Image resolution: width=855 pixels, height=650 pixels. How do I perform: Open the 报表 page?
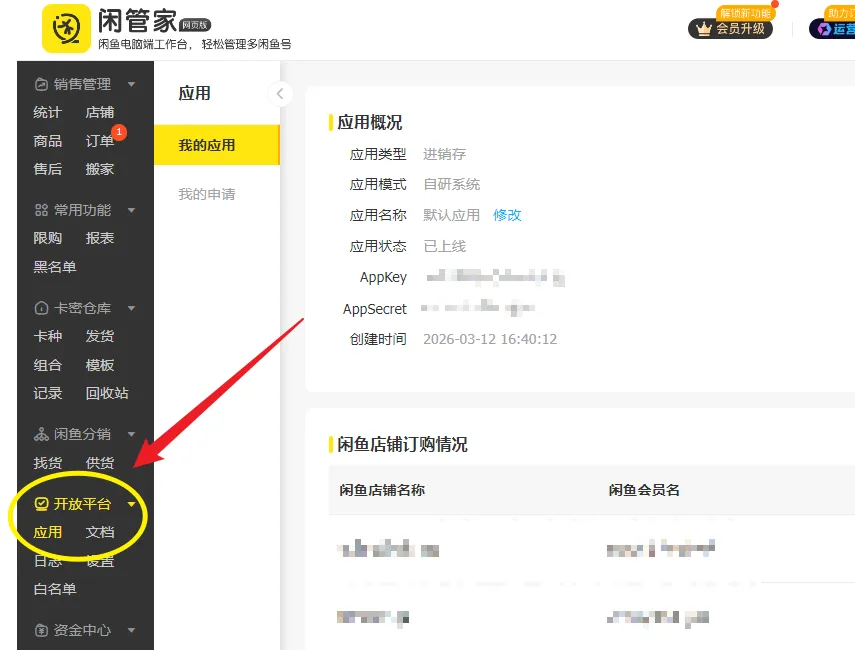coord(100,238)
